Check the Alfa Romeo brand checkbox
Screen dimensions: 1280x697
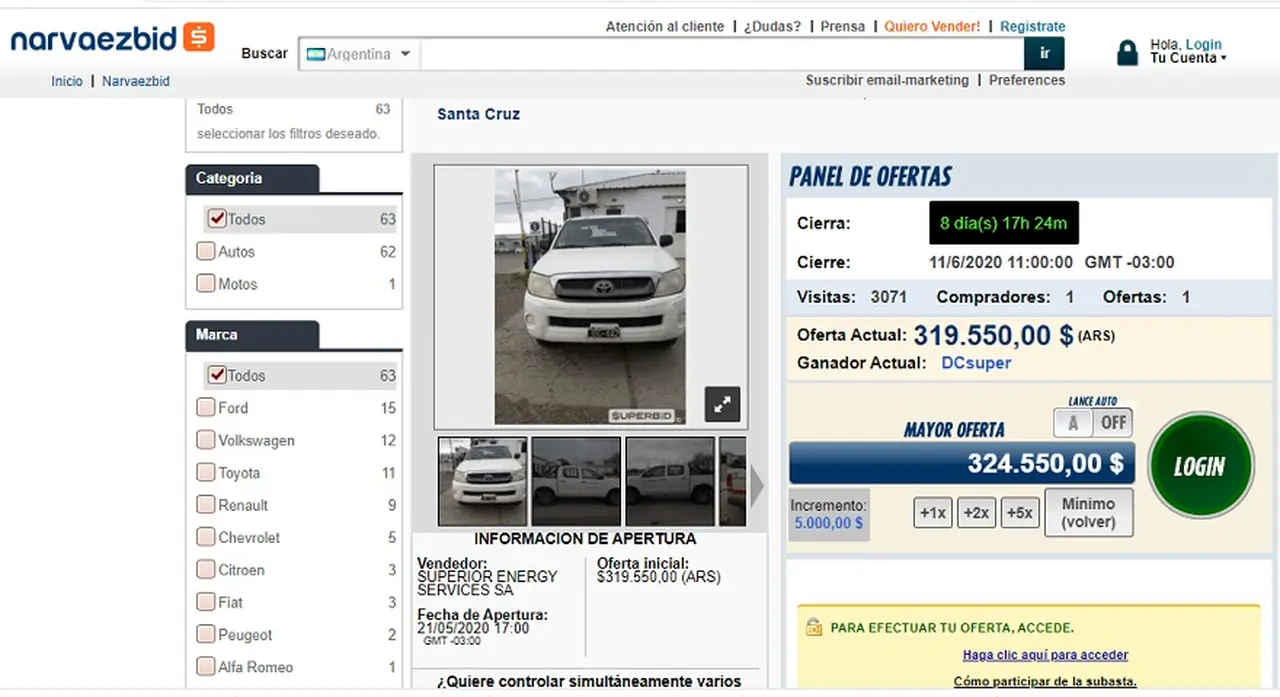pos(206,666)
